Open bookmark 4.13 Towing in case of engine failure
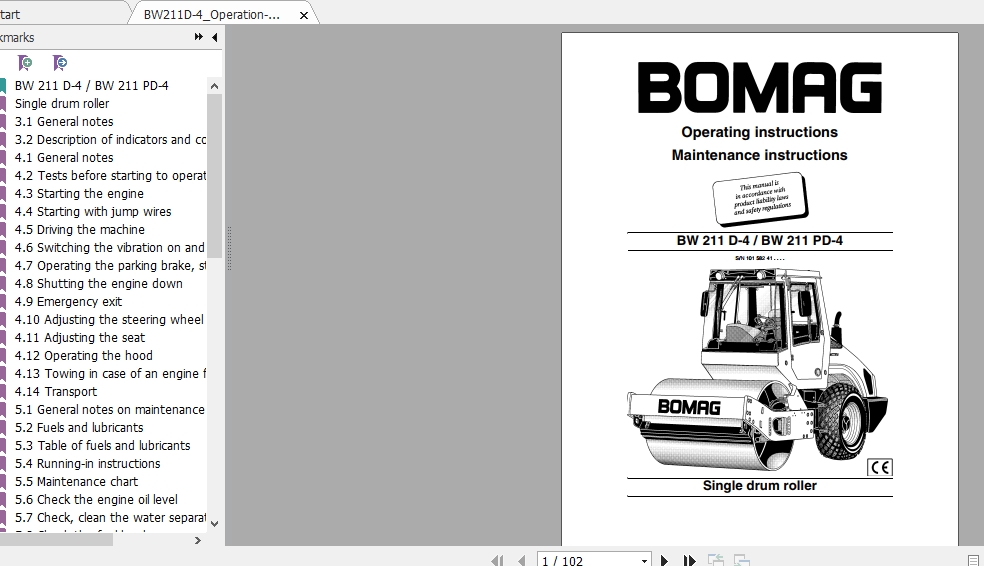 click(110, 374)
